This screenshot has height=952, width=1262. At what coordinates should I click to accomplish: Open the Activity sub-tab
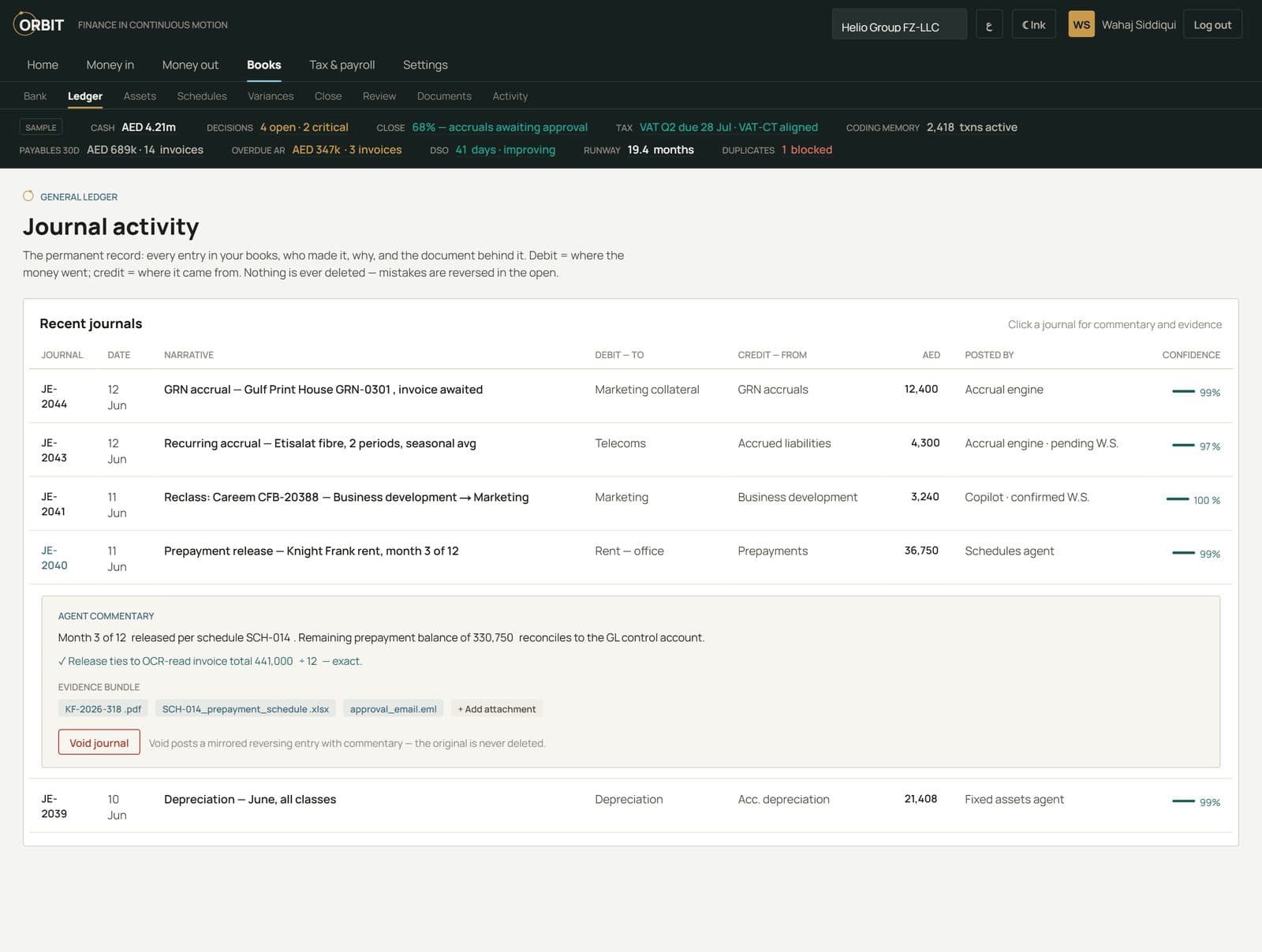[x=510, y=96]
